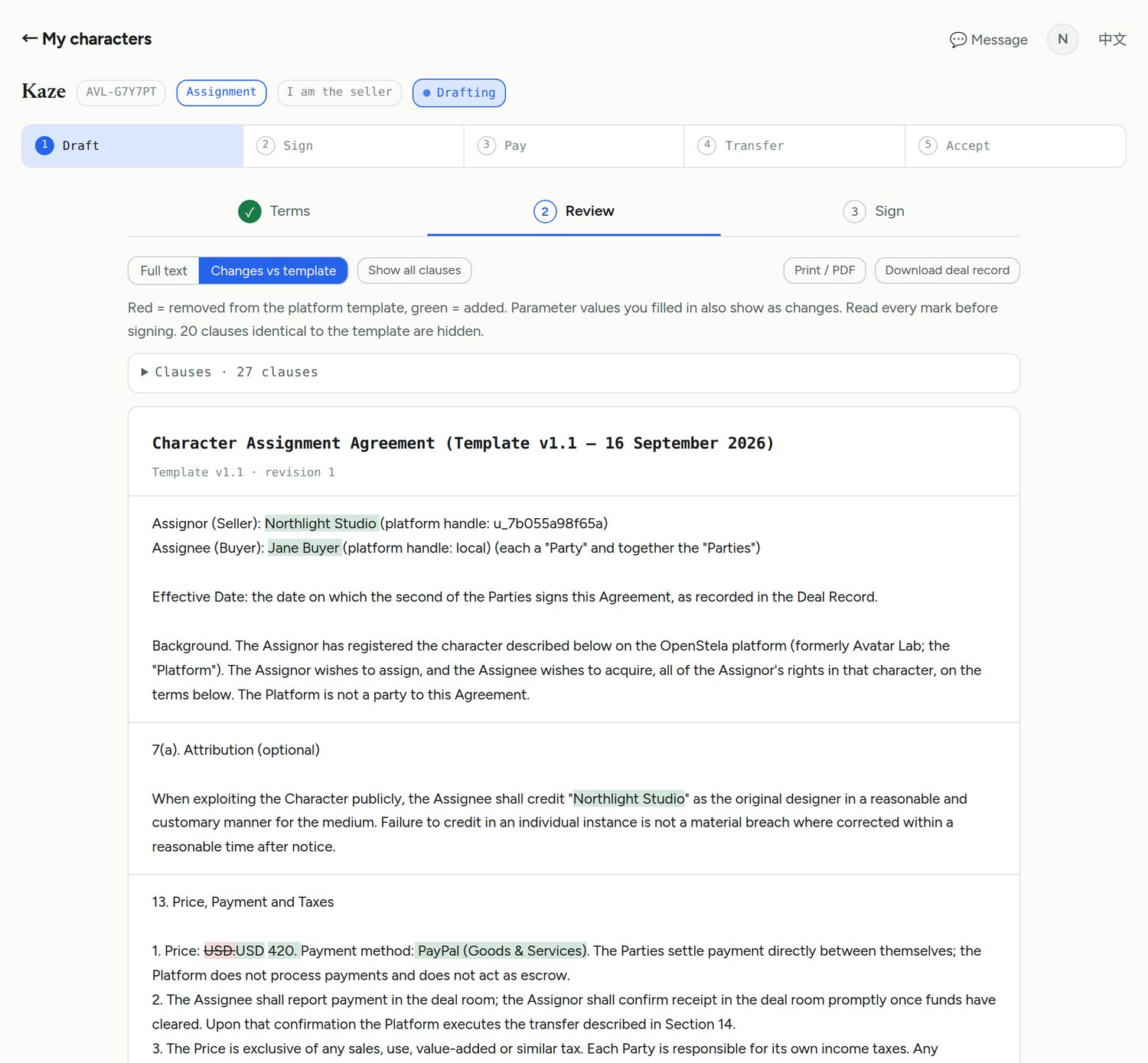Viewport: 1148px width, 1063px height.
Task: Click the I am the seller badge
Action: click(339, 92)
